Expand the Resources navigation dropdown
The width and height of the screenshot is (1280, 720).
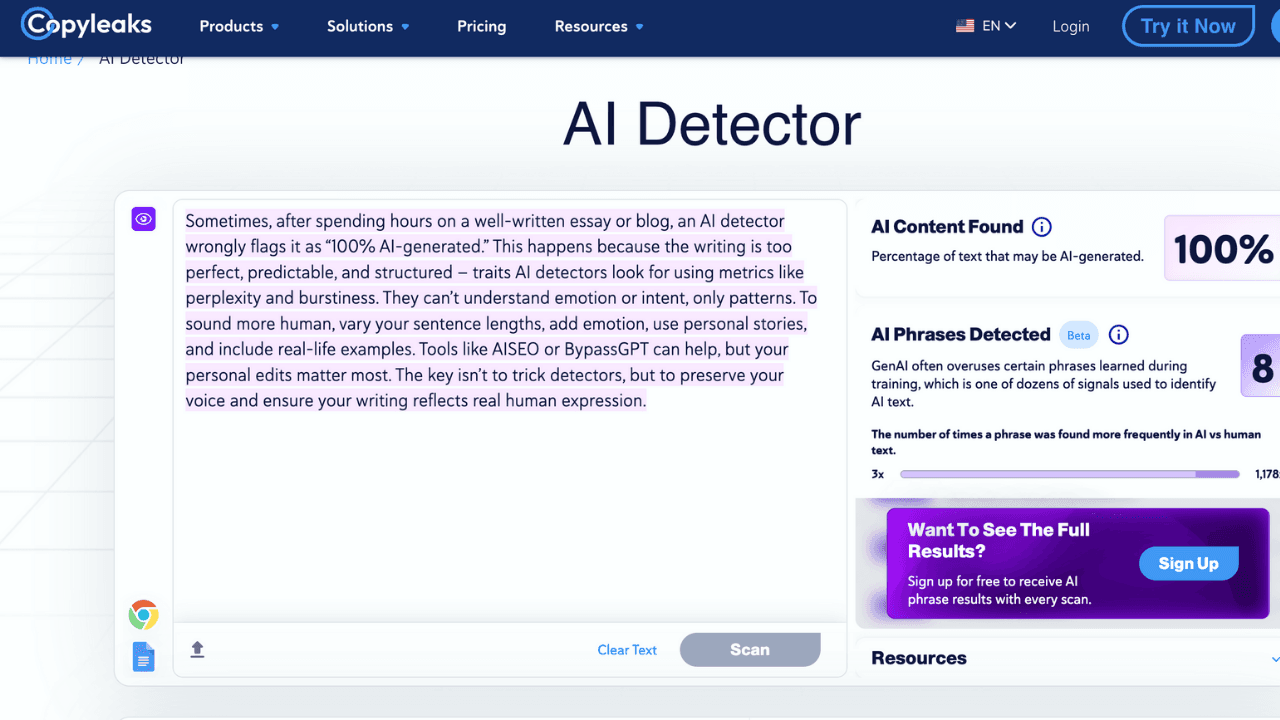(598, 26)
